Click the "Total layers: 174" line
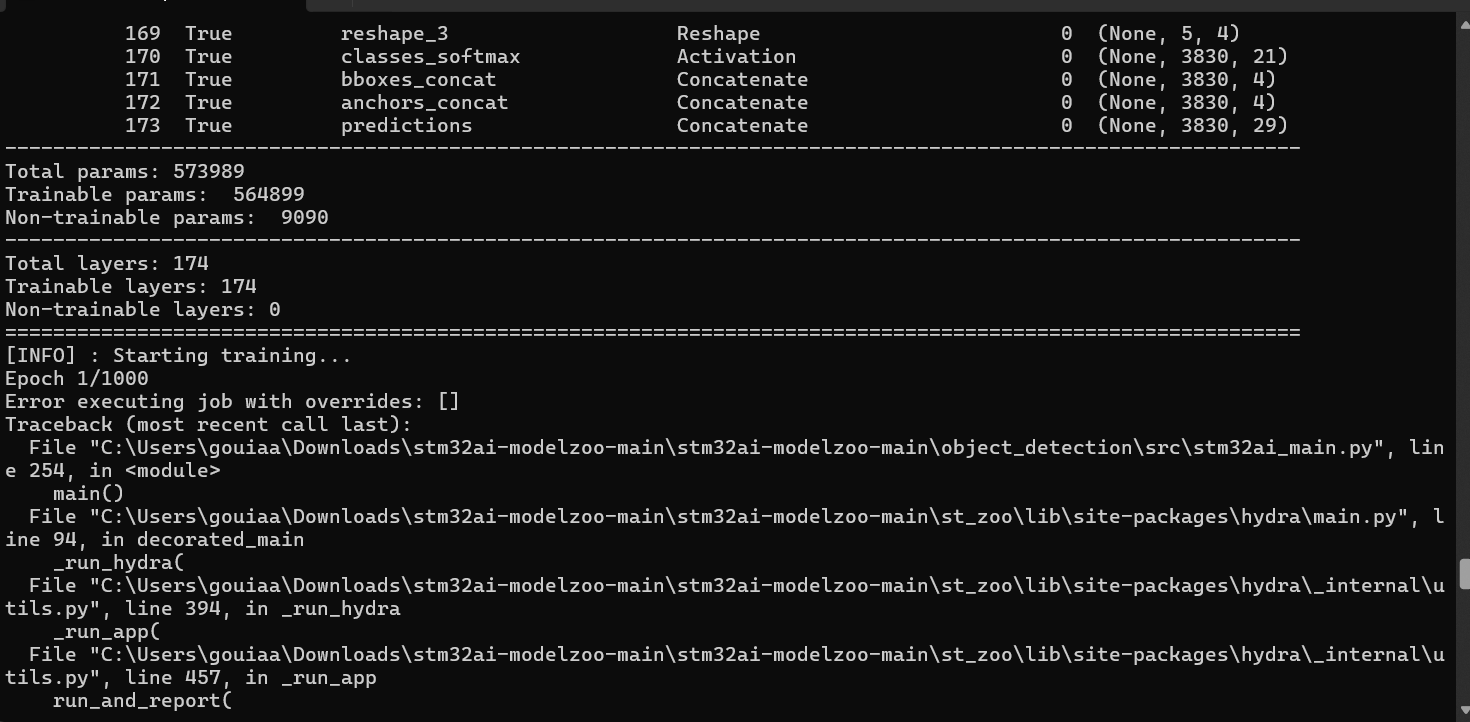This screenshot has width=1470, height=722. [107, 264]
